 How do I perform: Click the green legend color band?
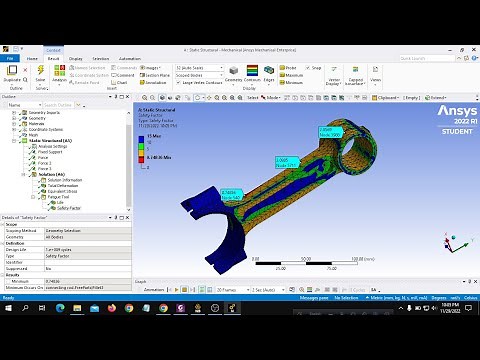[141, 146]
